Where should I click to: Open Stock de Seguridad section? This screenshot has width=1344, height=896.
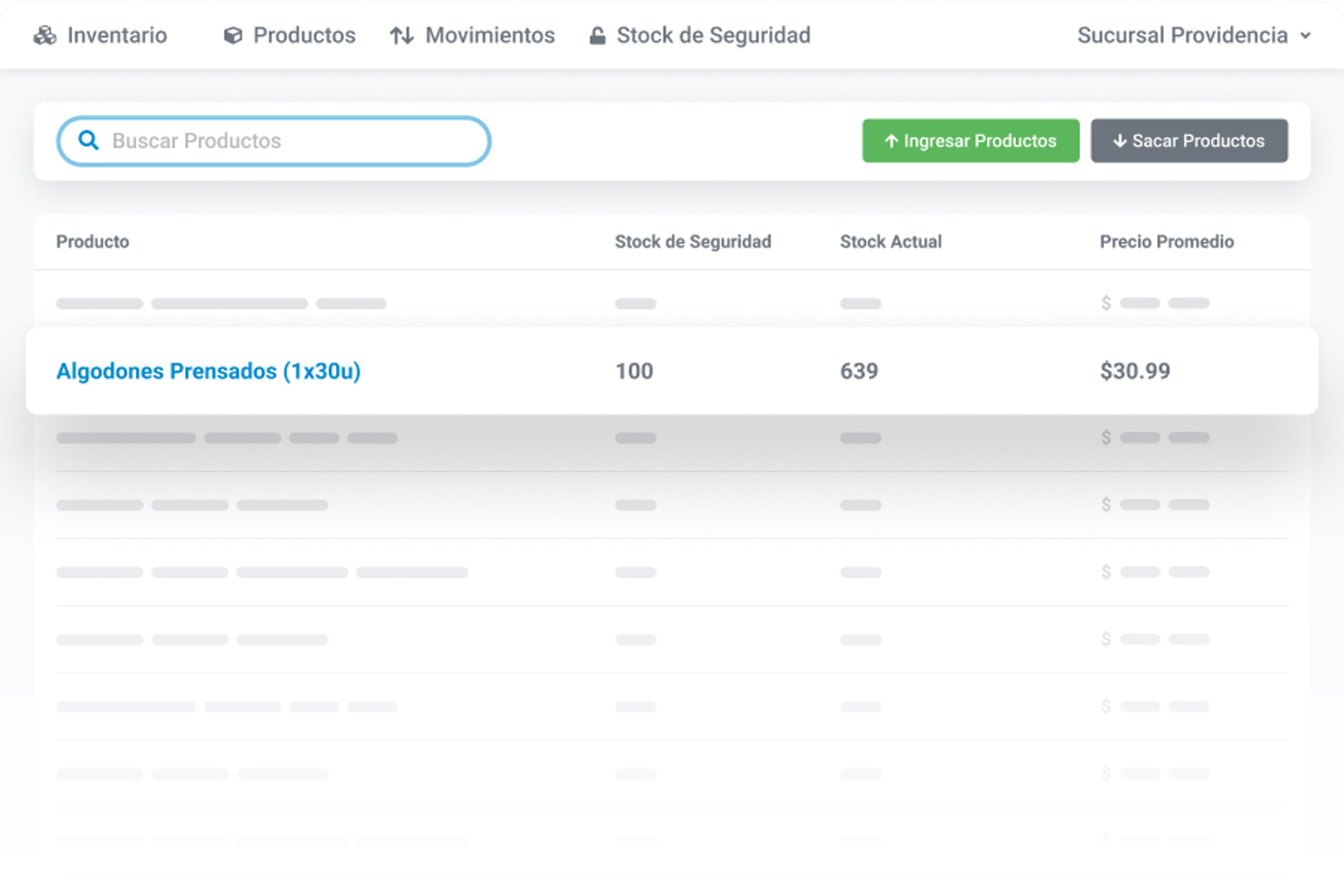[x=700, y=35]
